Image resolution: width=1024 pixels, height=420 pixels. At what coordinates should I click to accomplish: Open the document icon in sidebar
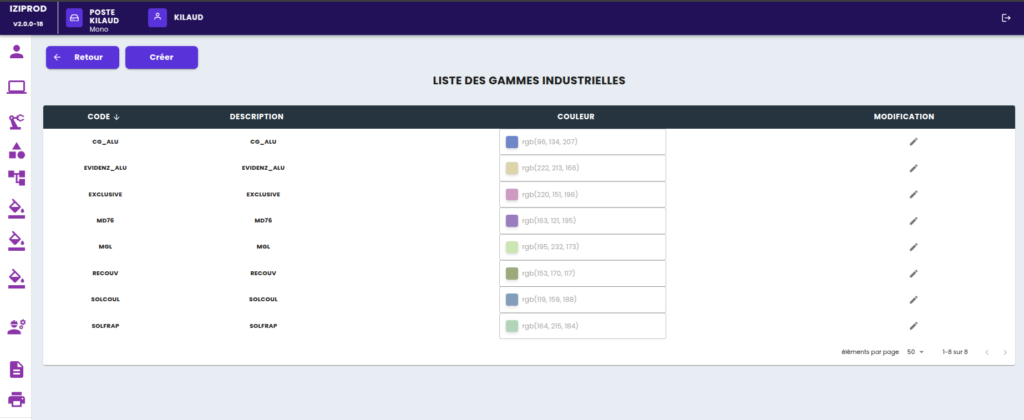pyautogui.click(x=16, y=369)
